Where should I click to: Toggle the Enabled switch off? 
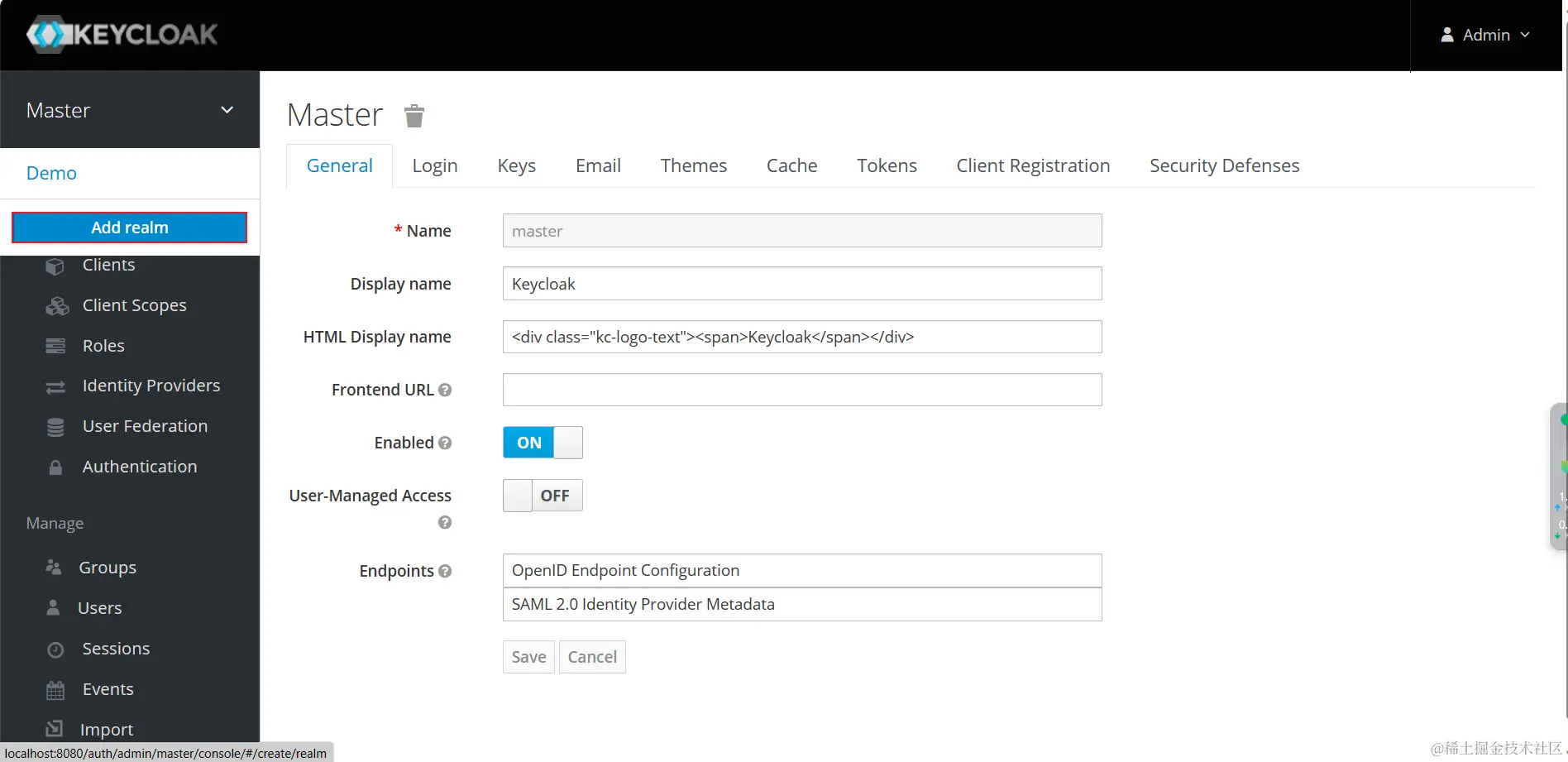click(x=543, y=443)
